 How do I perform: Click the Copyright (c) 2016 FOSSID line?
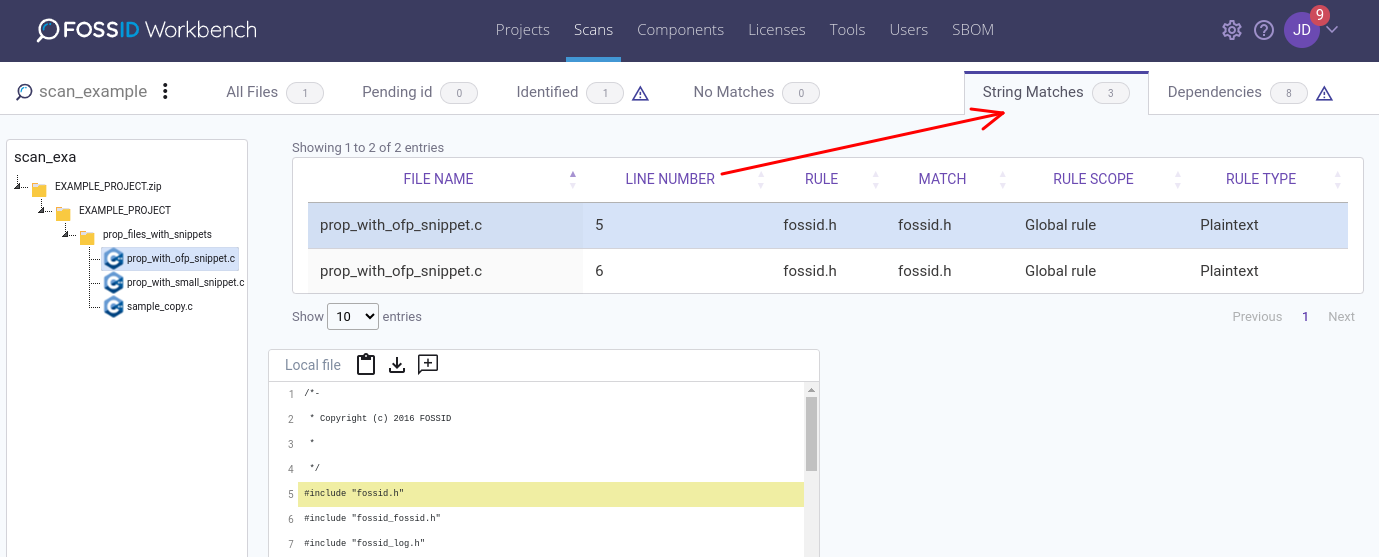[x=380, y=418]
